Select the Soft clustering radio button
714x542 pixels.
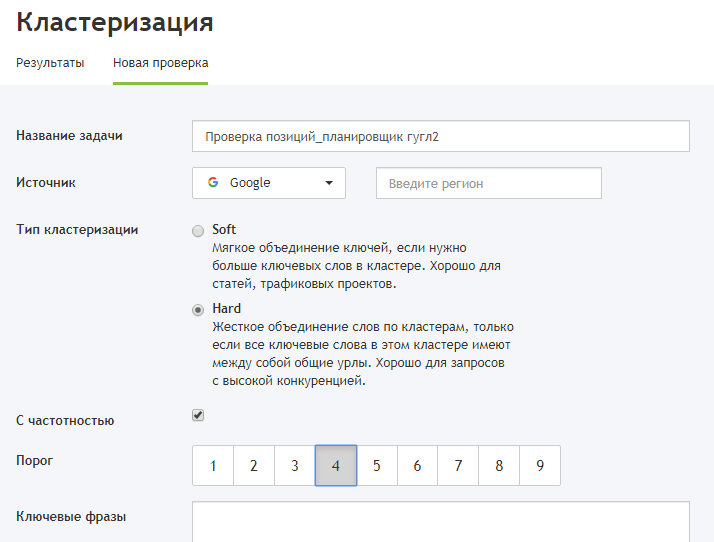coord(198,231)
